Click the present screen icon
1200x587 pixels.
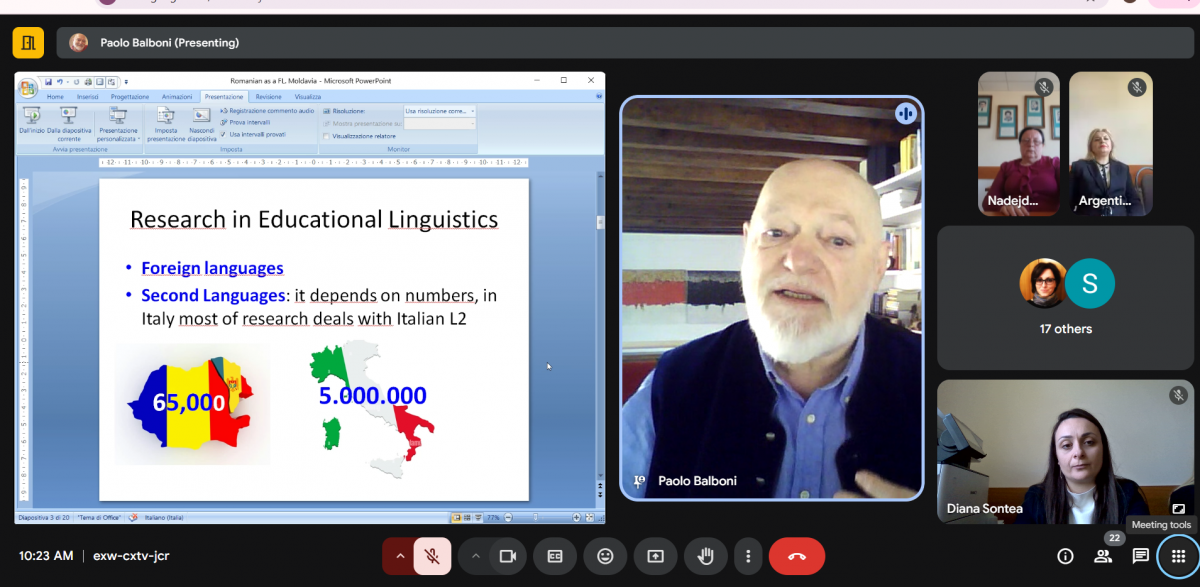pos(655,556)
